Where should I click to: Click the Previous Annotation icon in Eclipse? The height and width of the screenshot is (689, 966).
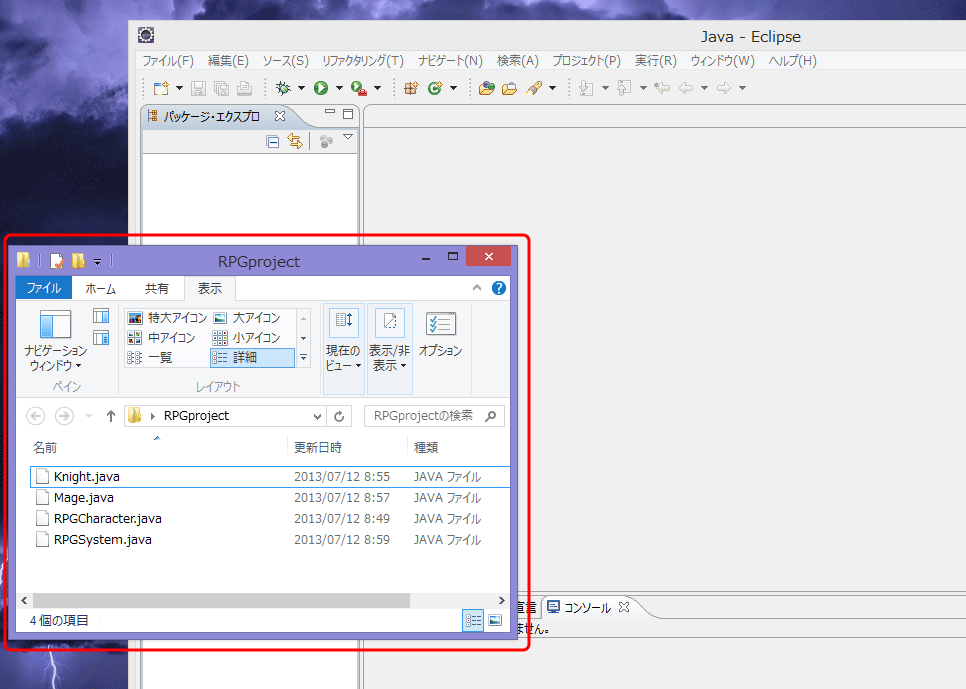[624, 88]
